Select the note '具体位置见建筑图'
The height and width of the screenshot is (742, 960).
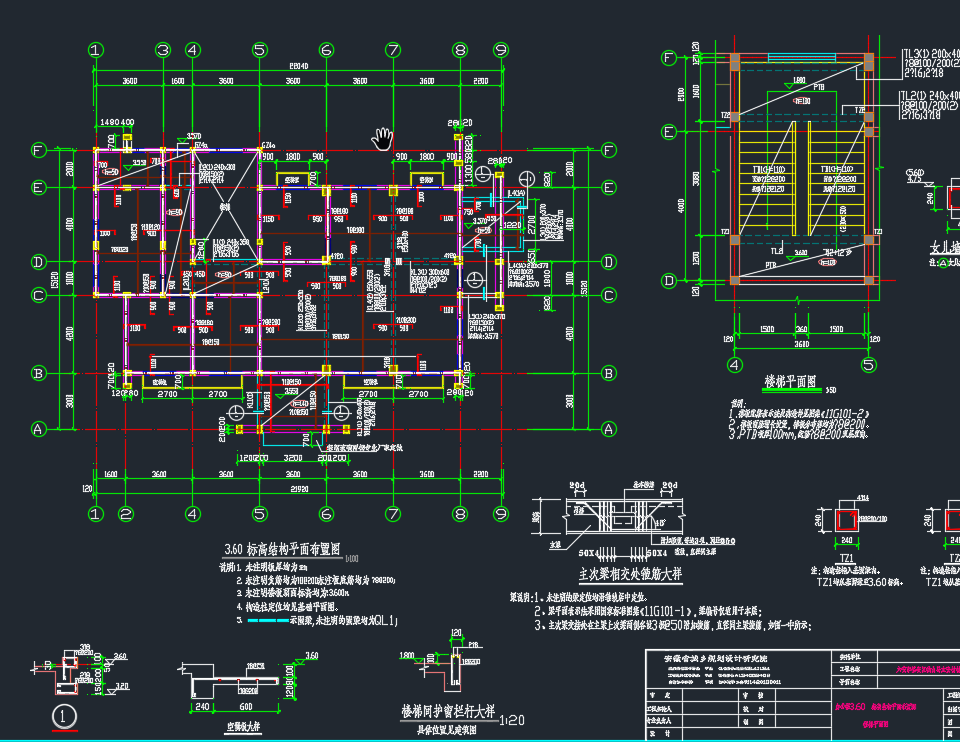(446, 730)
